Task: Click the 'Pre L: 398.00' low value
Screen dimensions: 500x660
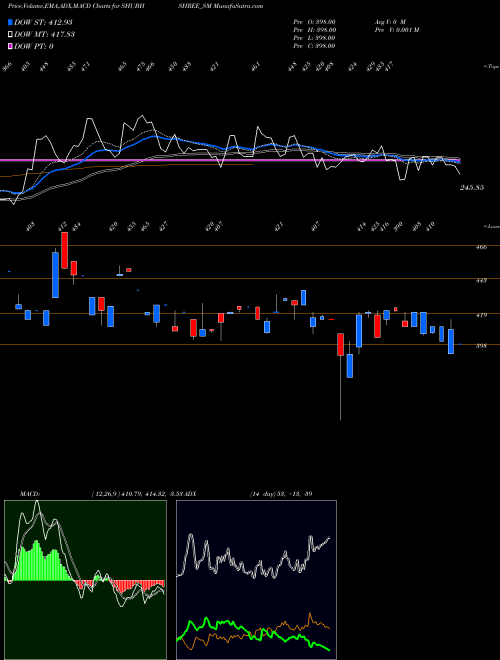Action: point(314,38)
